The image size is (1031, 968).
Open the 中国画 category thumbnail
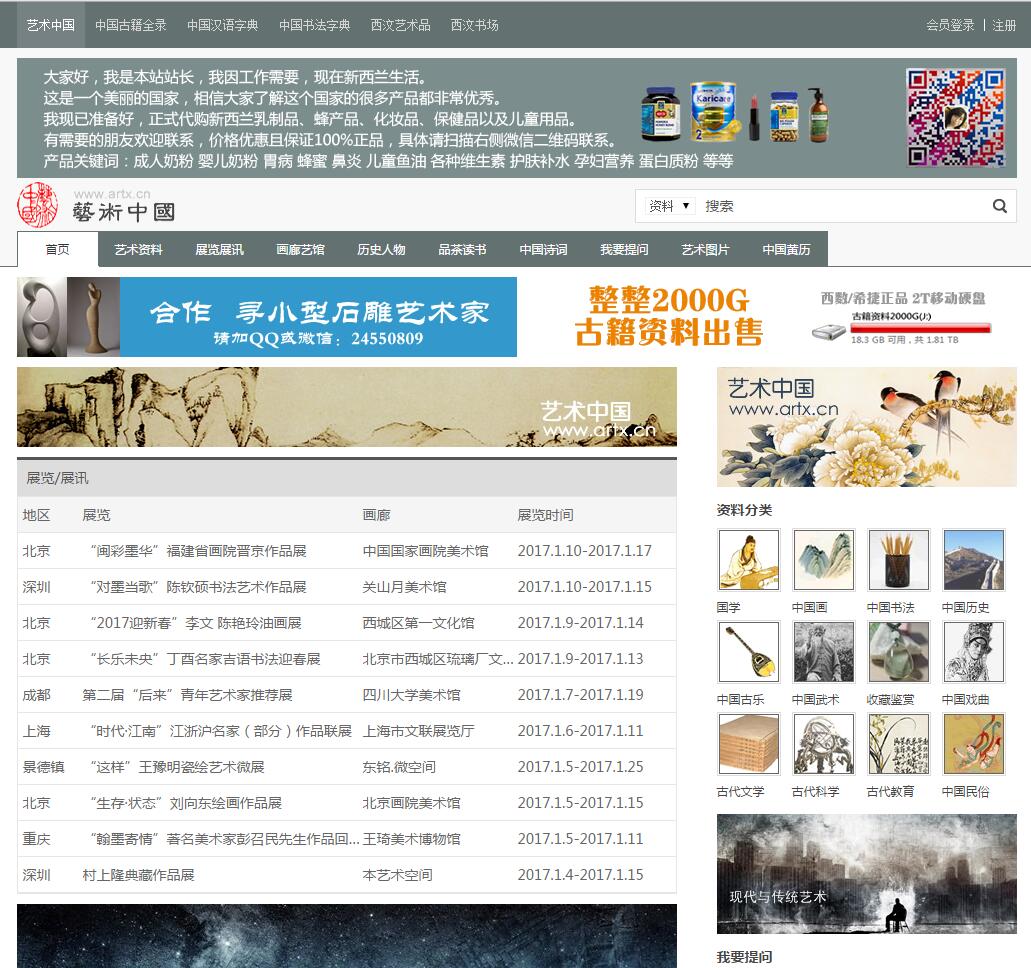(x=823, y=560)
